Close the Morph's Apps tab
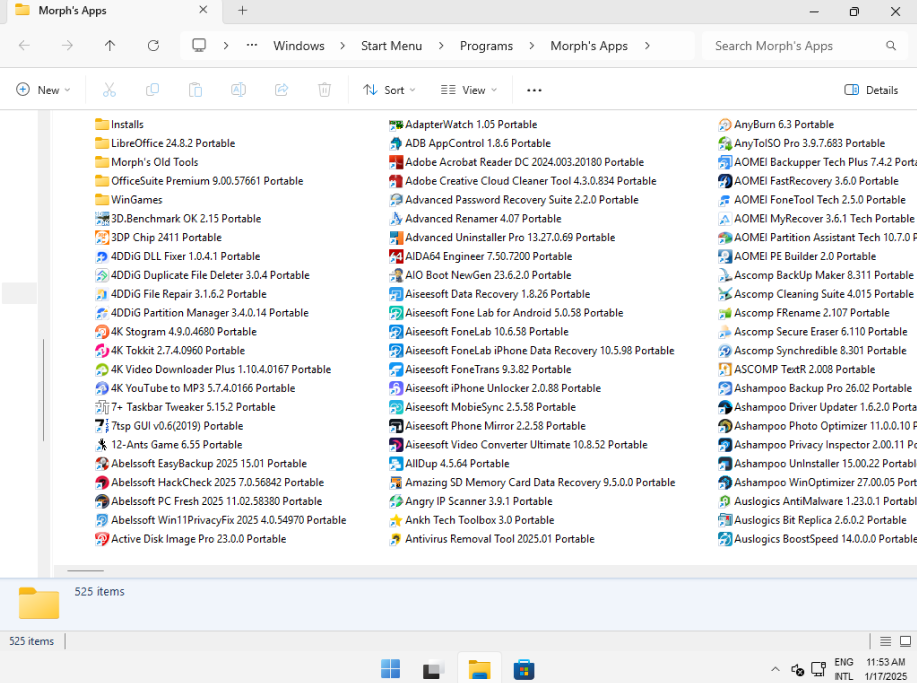 coord(203,10)
